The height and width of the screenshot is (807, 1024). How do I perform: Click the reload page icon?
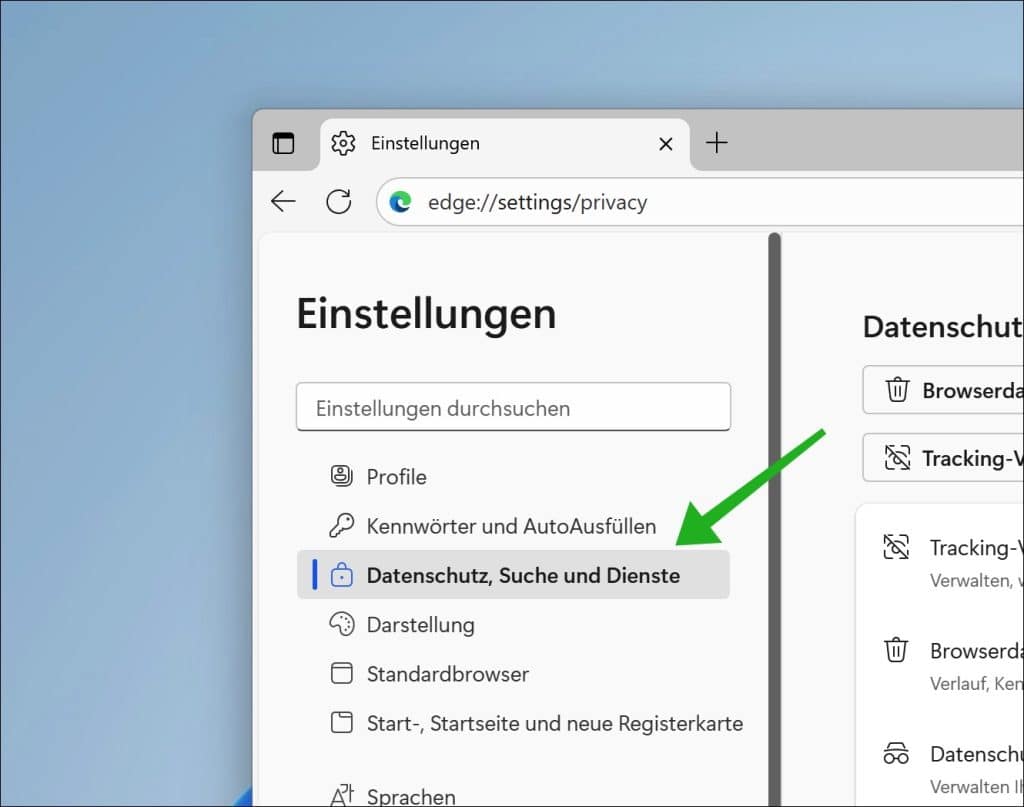coord(339,201)
